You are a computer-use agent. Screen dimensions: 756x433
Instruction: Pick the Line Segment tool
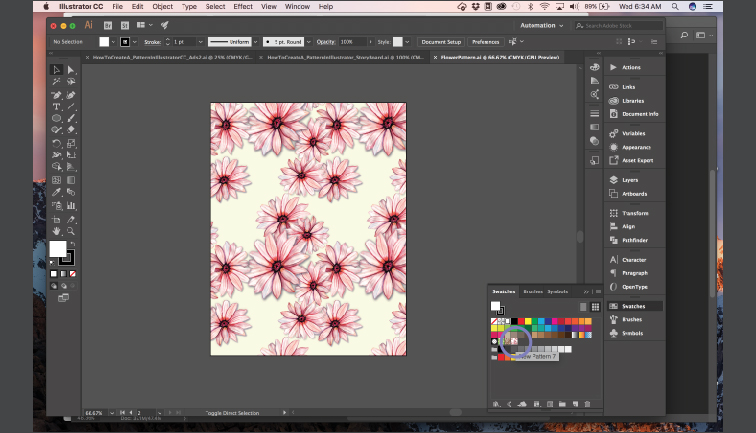click(x=71, y=107)
